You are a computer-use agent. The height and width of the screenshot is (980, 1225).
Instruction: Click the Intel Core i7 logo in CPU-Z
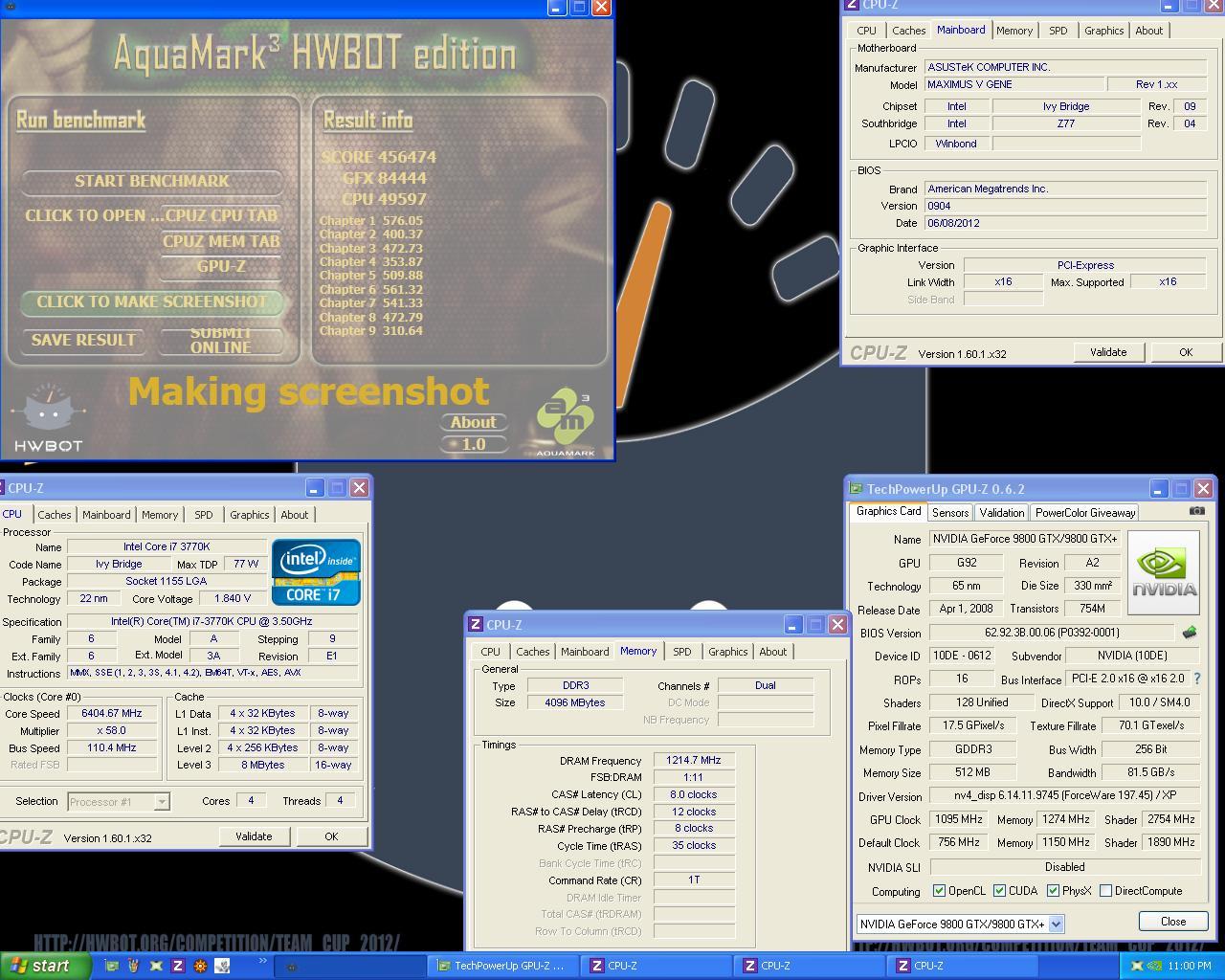click(316, 572)
